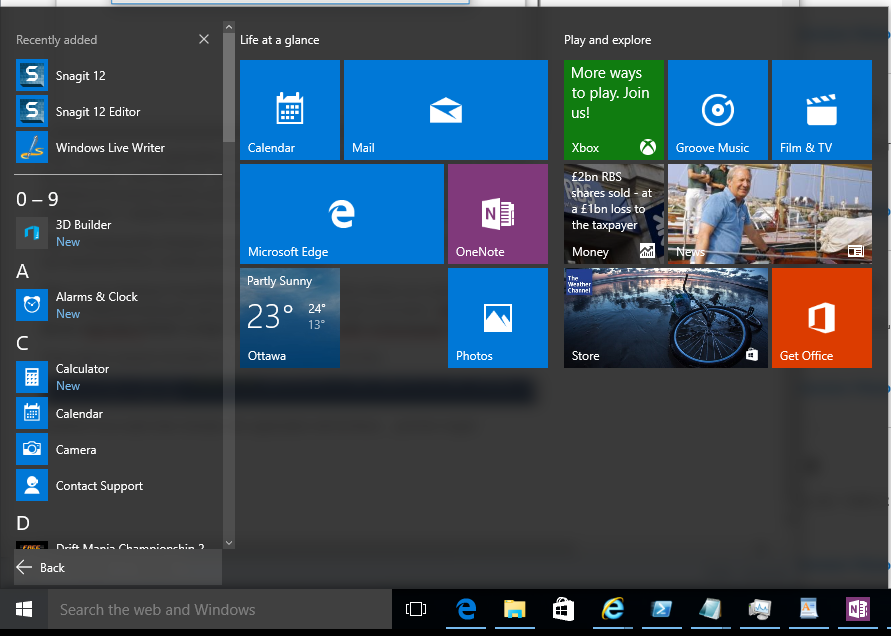Jump to letter index via 'C' header
Image resolution: width=891 pixels, height=636 pixels.
(22, 343)
